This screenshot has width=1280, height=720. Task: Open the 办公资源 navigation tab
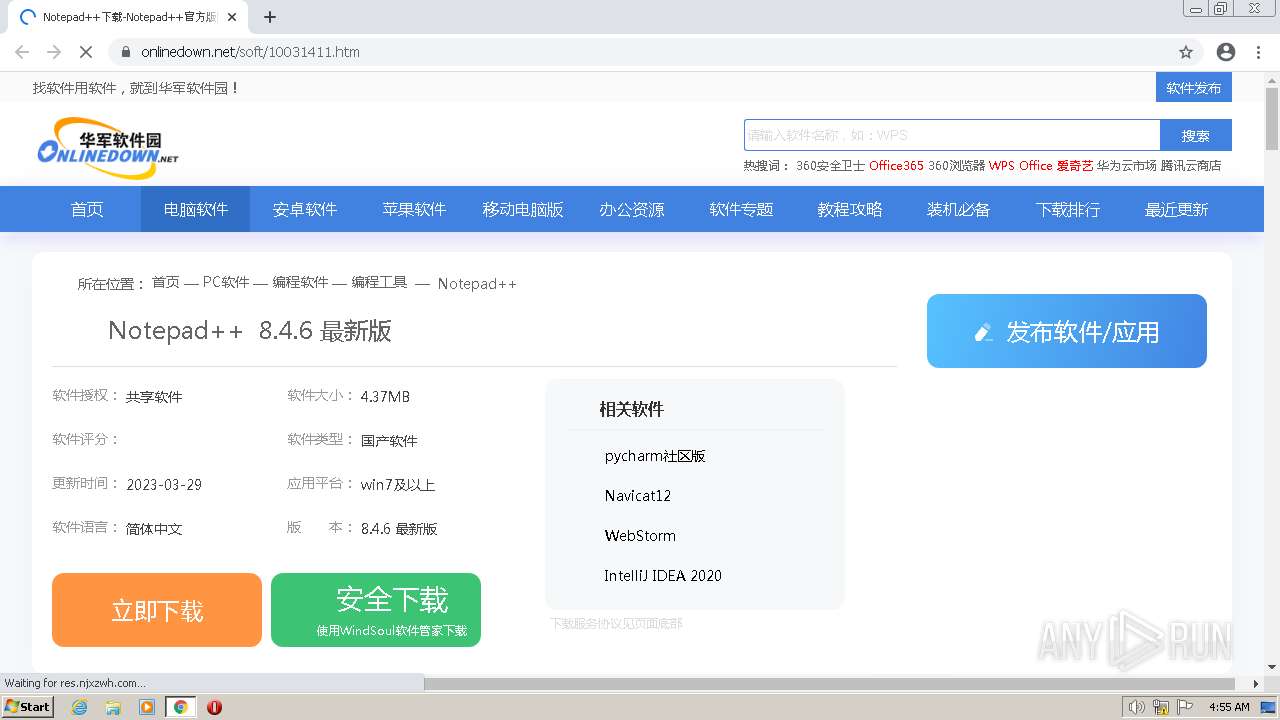click(632, 209)
